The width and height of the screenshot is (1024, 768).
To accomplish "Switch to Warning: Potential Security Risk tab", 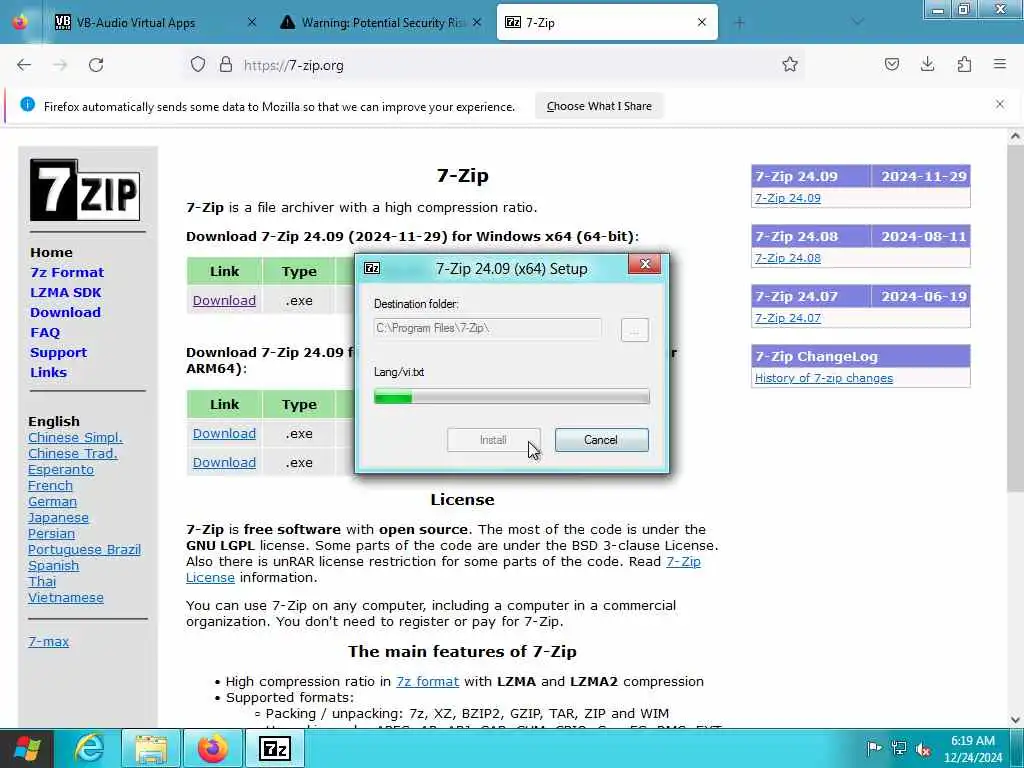I will pos(381,23).
